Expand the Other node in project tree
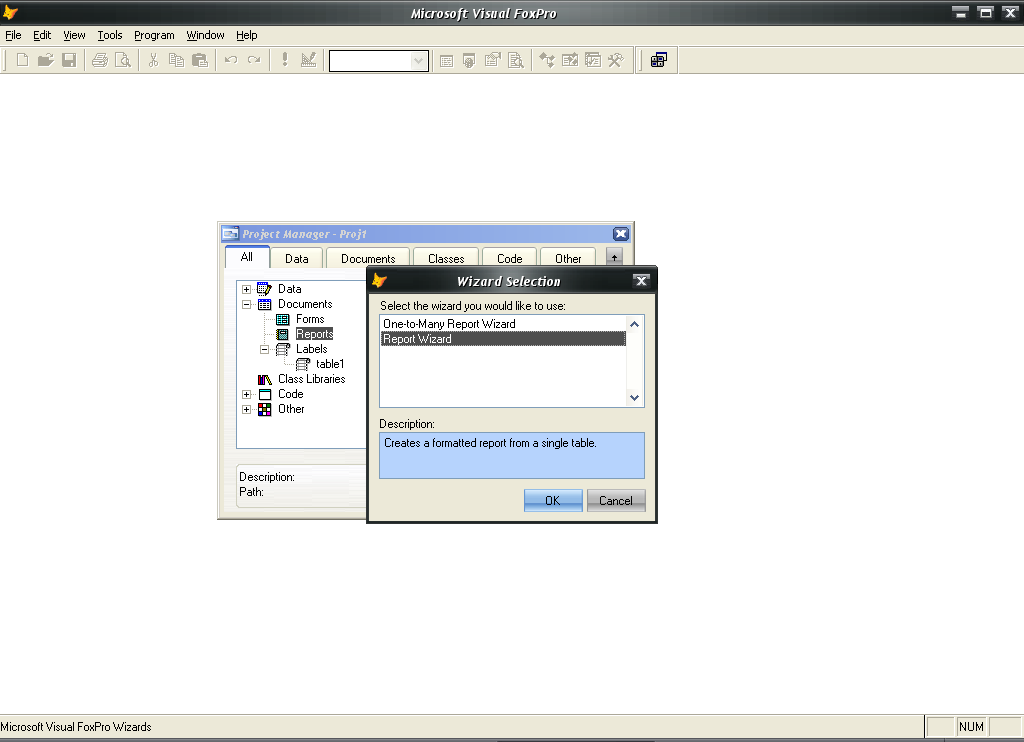Image resolution: width=1024 pixels, height=742 pixels. point(246,410)
